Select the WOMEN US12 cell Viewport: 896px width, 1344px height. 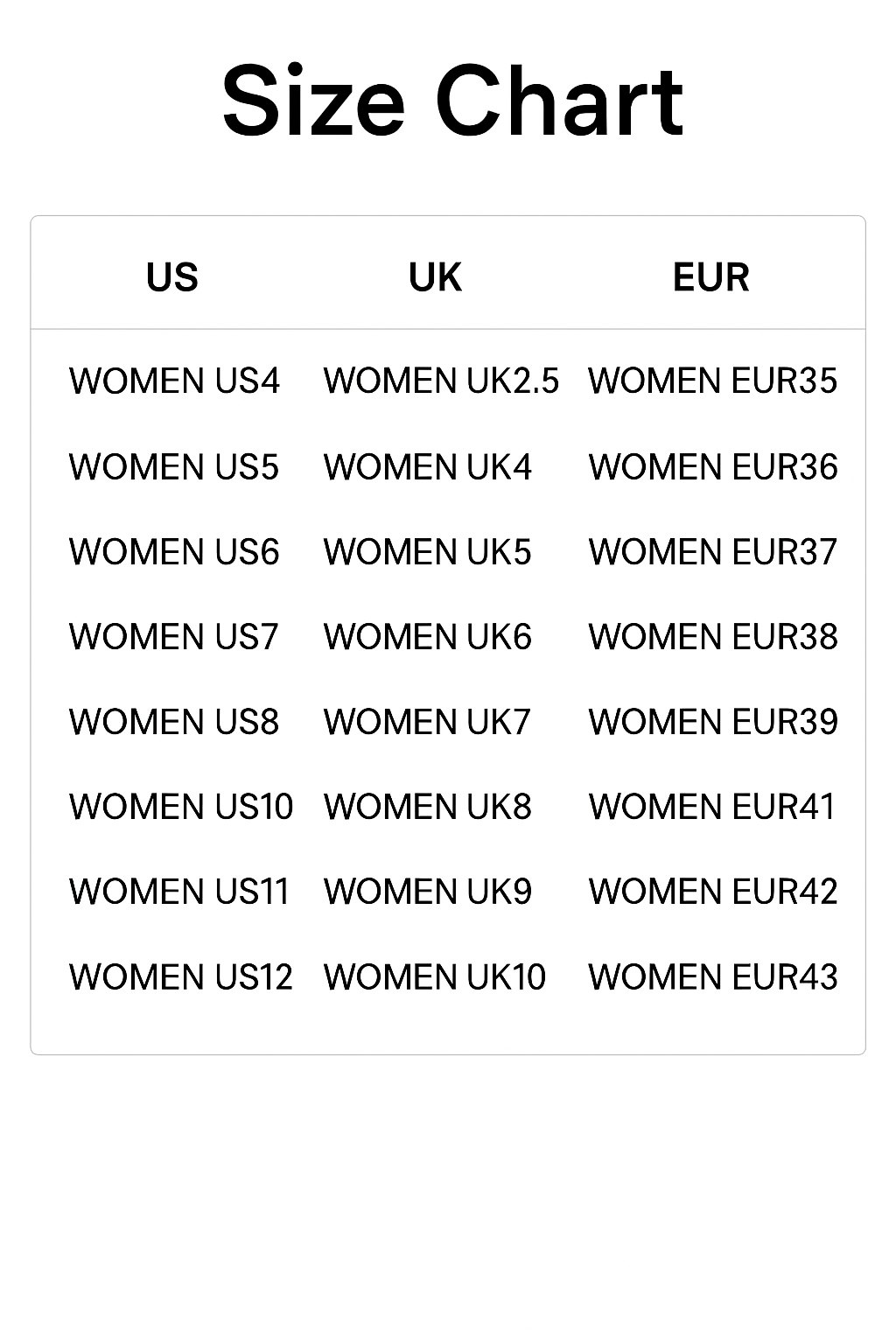(x=181, y=976)
